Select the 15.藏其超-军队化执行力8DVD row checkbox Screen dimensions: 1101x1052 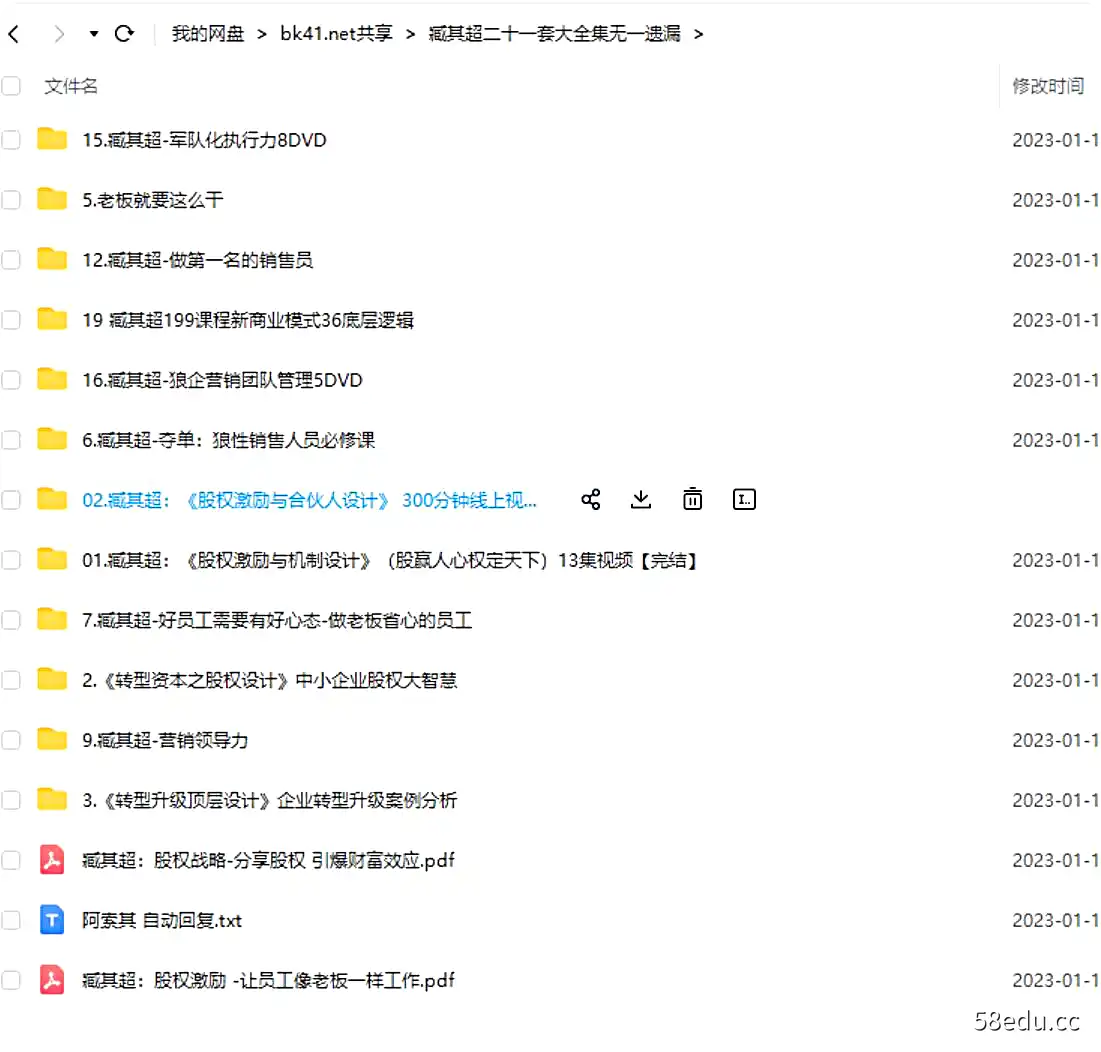coord(11,140)
